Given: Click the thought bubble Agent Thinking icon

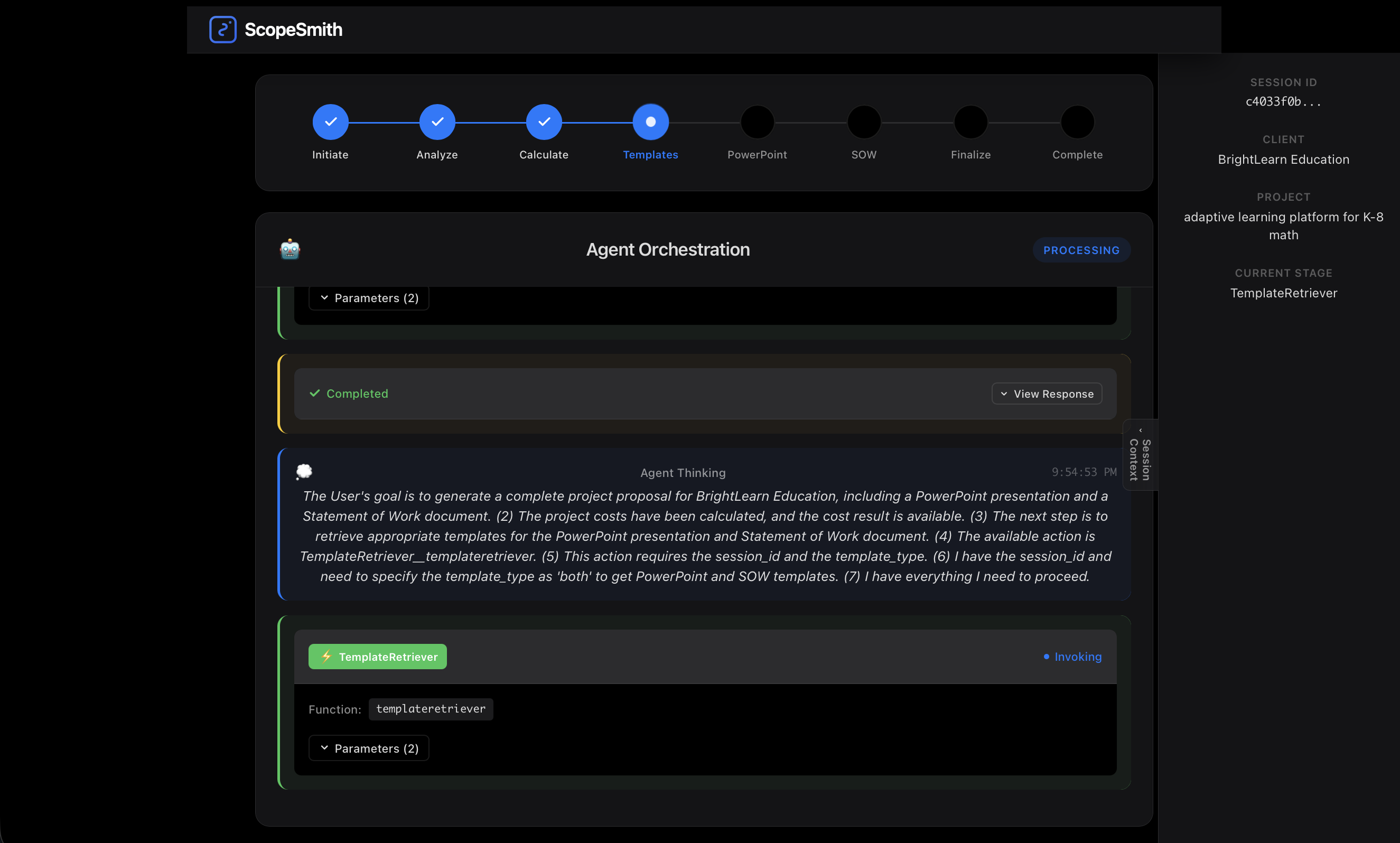Looking at the screenshot, I should (304, 472).
